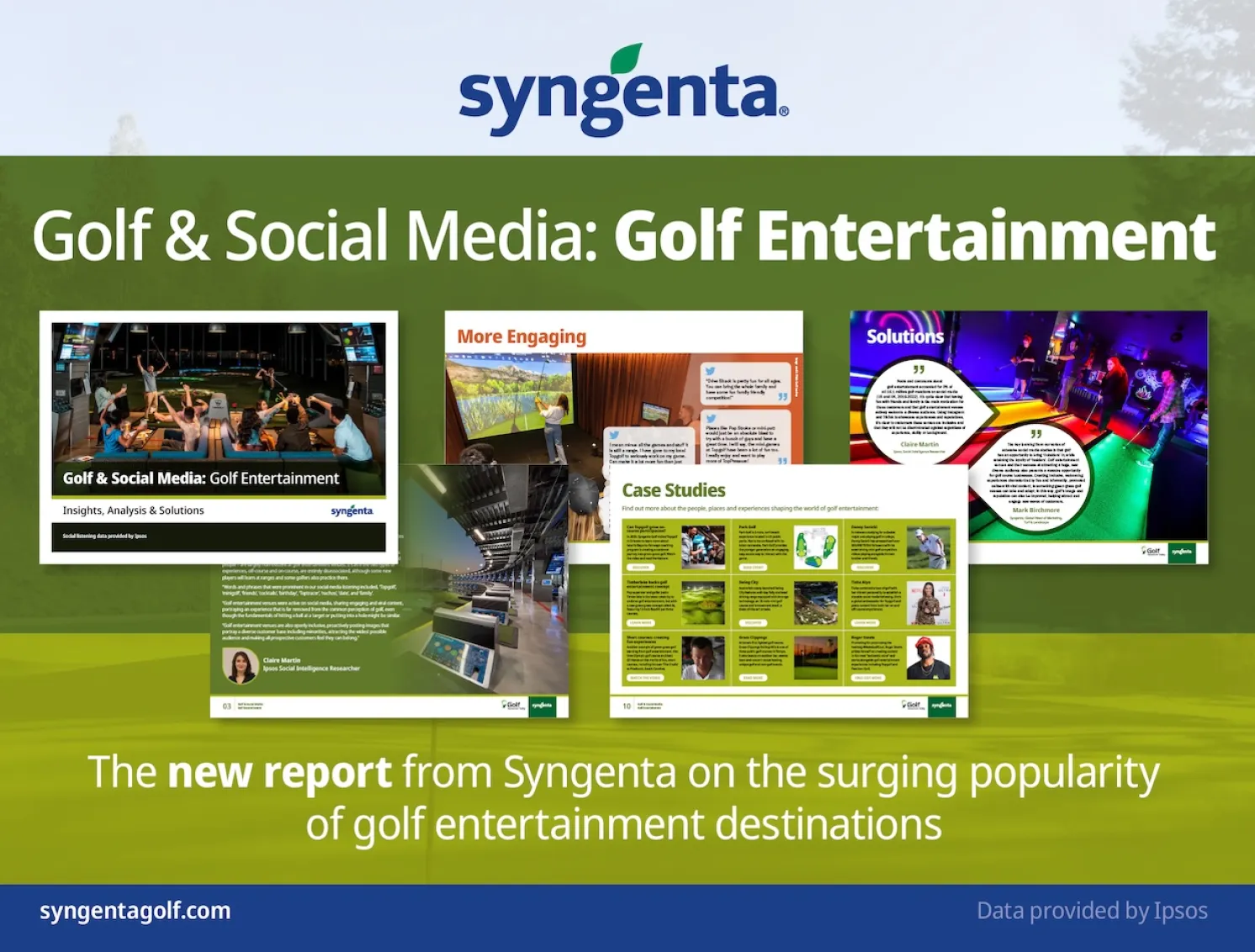This screenshot has width=1255, height=952.
Task: Click the large Syngenta logo at top
Action: coord(623,92)
